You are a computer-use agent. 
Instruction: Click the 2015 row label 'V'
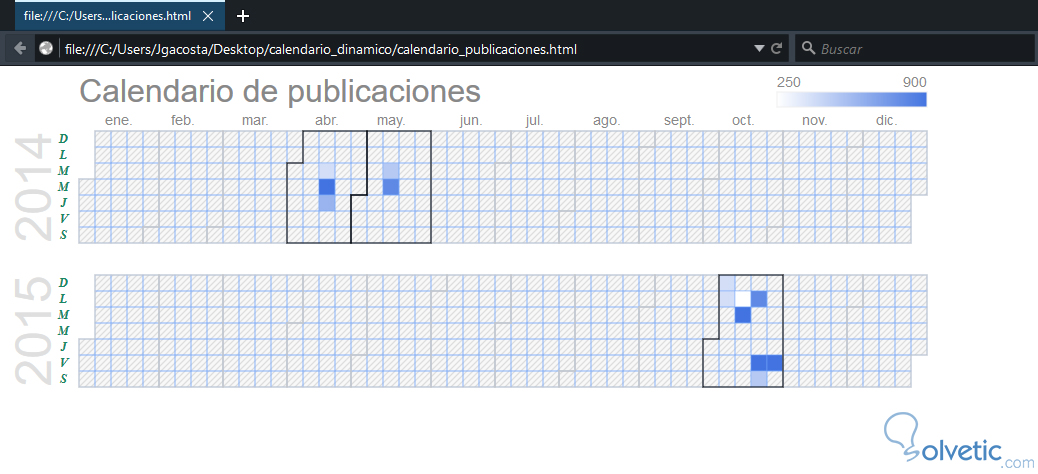(64, 363)
